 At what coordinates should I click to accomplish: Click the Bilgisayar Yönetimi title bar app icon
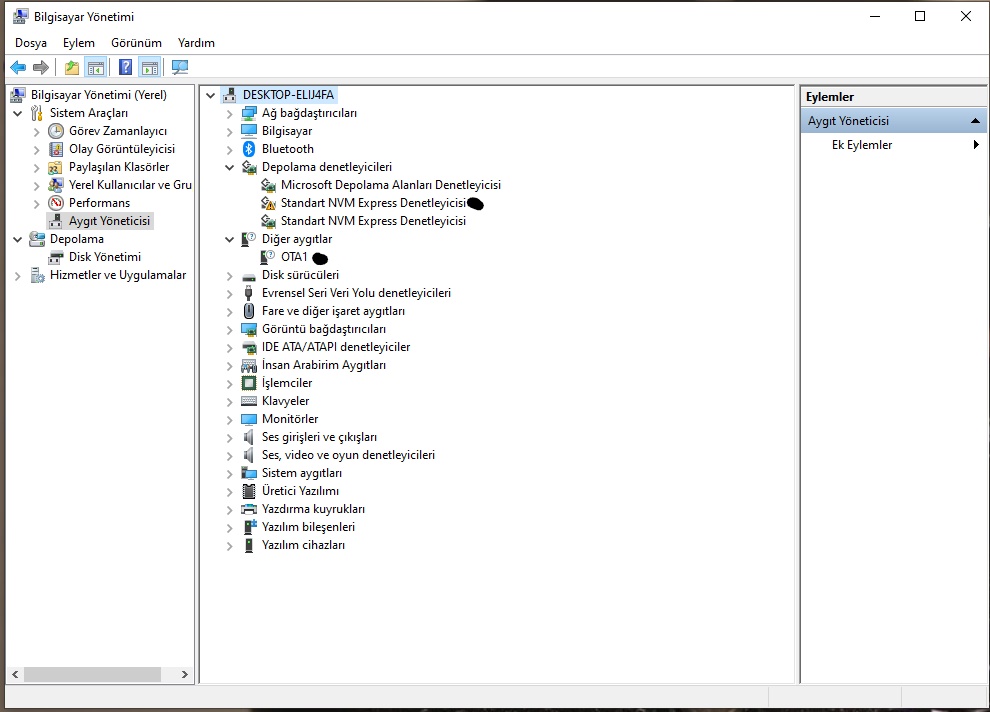(x=20, y=16)
